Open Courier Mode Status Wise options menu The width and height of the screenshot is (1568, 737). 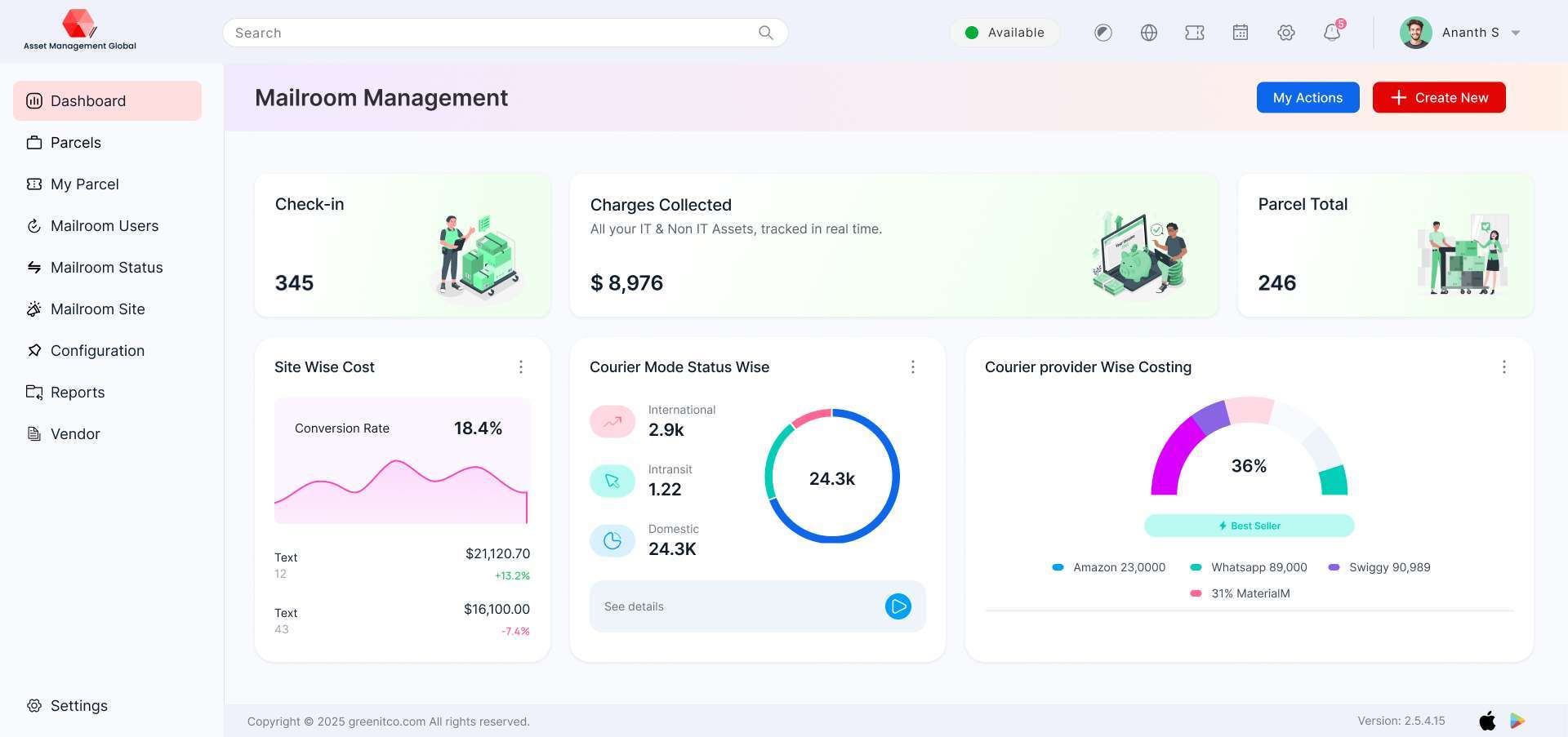tap(912, 367)
